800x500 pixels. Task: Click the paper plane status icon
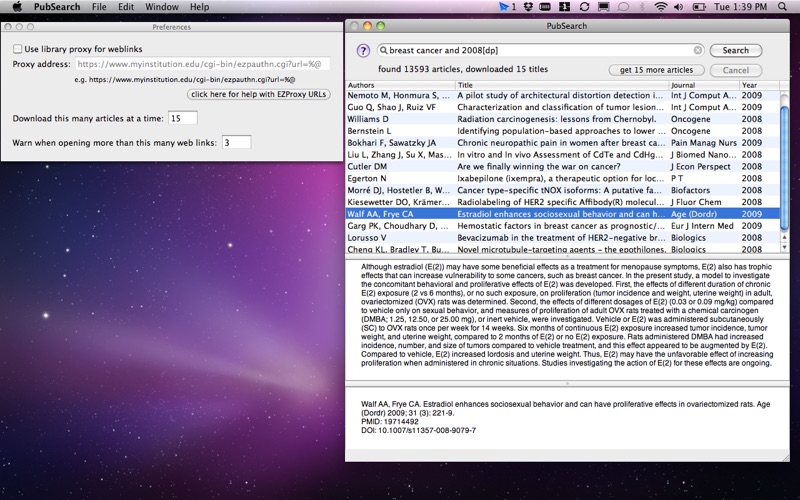tap(504, 7)
